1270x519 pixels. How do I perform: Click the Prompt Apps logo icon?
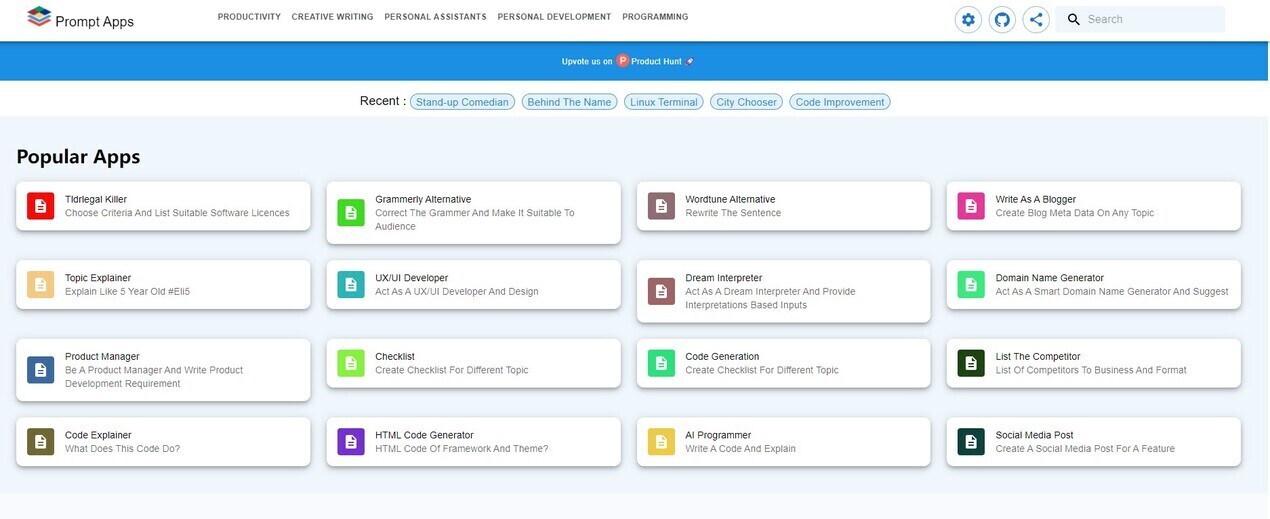pyautogui.click(x=39, y=17)
